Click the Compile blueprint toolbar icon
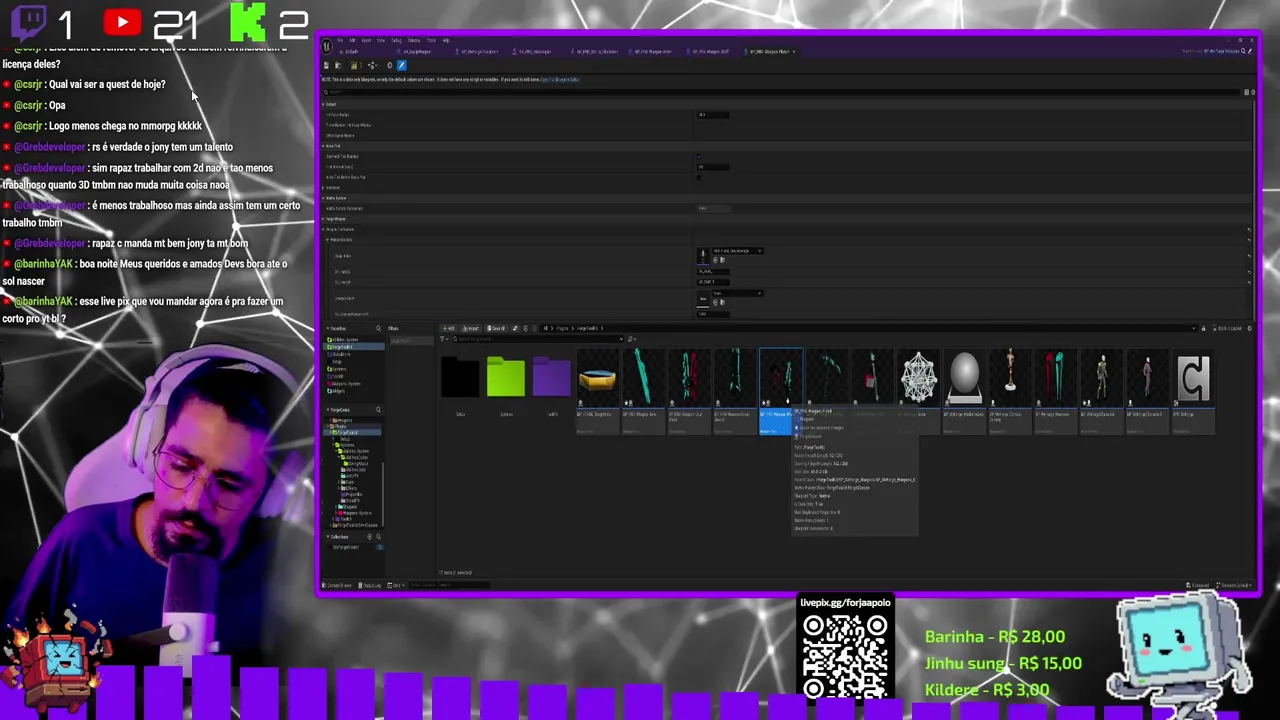Viewport: 1280px width, 720px height. tap(354, 65)
